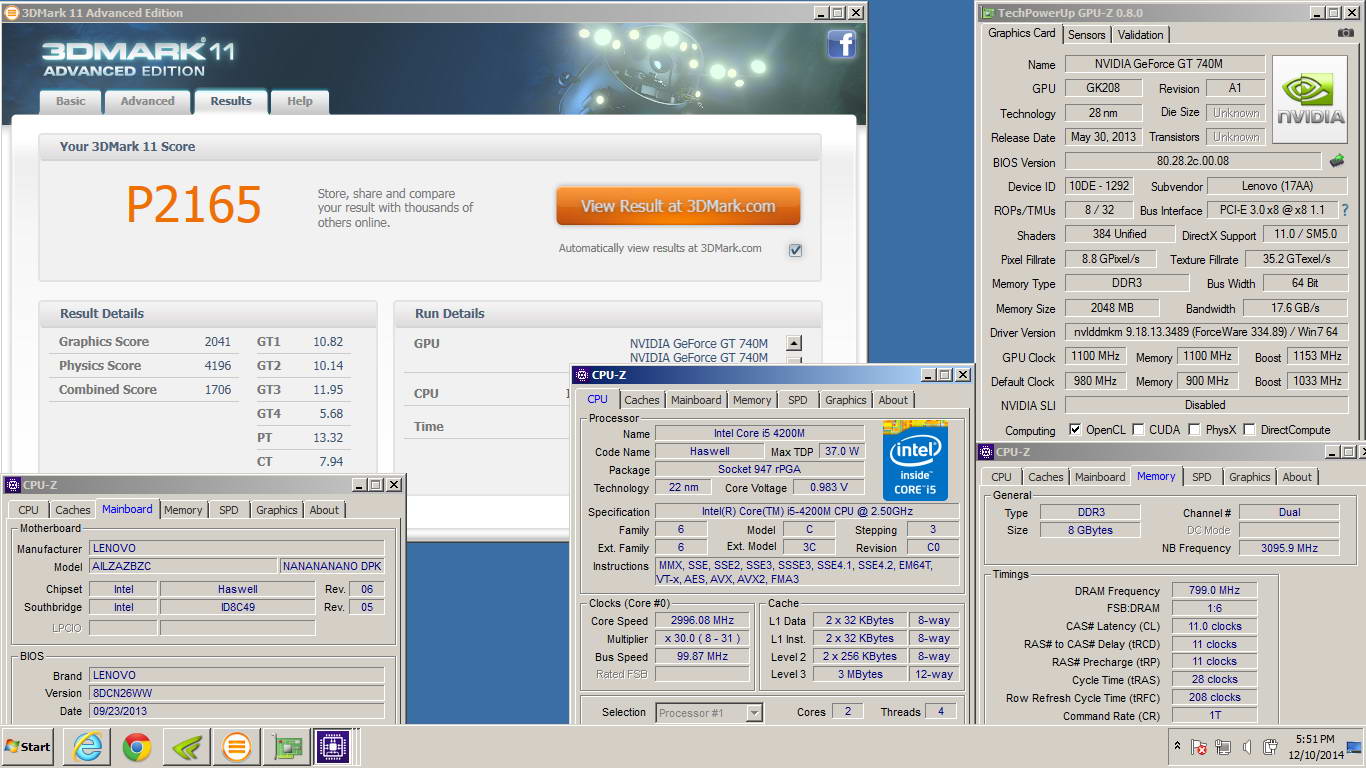Click the Facebook share icon in 3DMark
Viewport: 1366px width, 768px height.
tap(841, 44)
